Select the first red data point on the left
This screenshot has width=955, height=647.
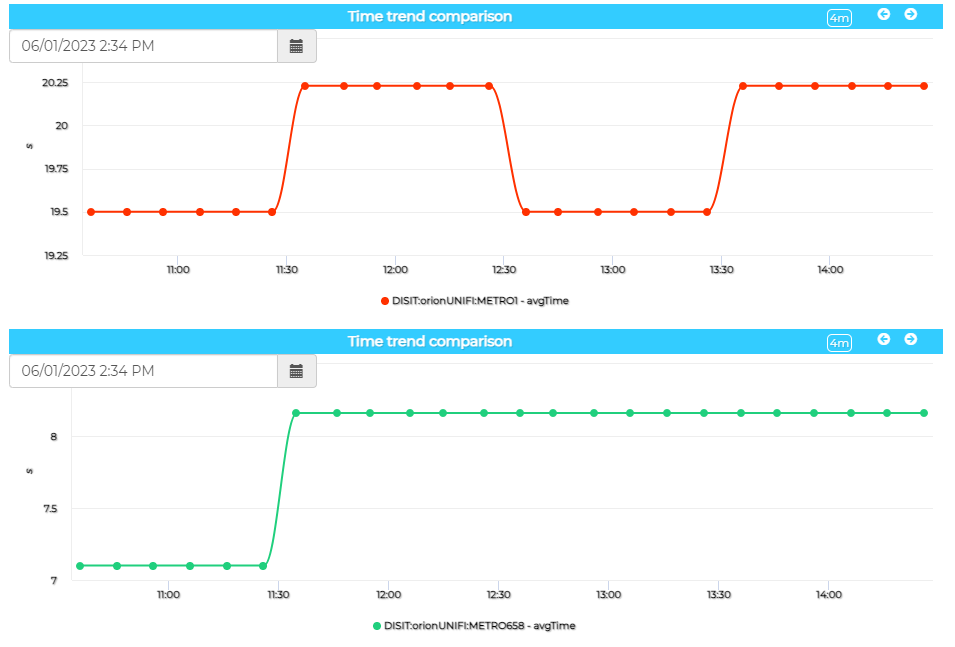(x=91, y=212)
